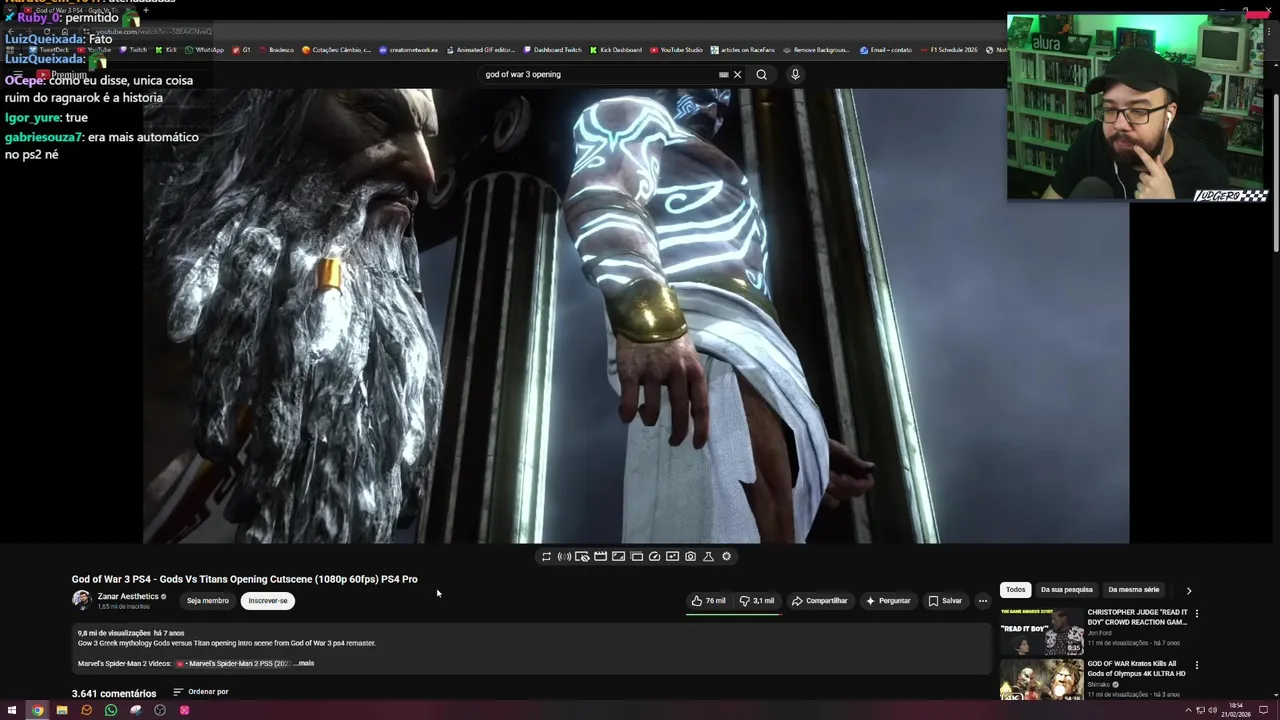Viewport: 1280px width, 720px height.
Task: Show more filter chips with right chevron
Action: 1189,591
